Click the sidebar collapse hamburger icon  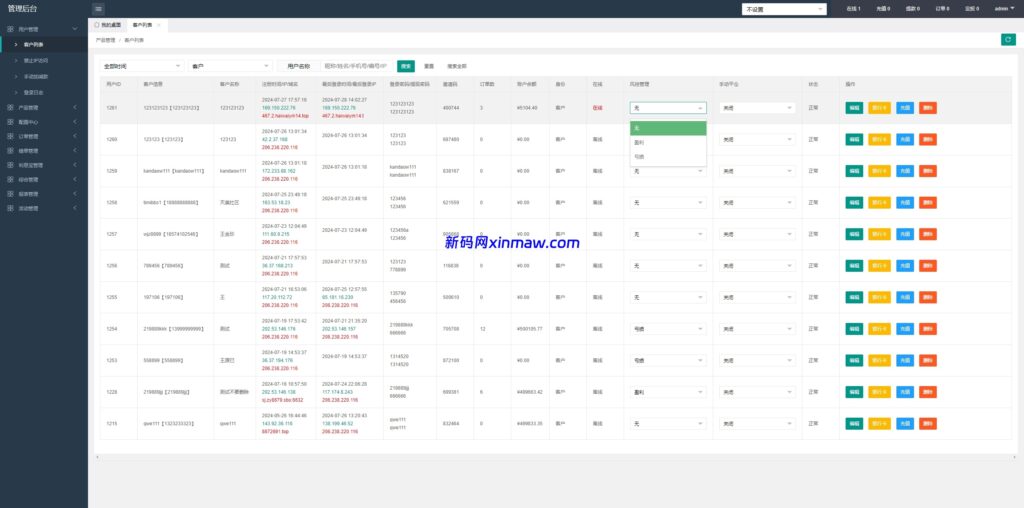click(x=98, y=9)
